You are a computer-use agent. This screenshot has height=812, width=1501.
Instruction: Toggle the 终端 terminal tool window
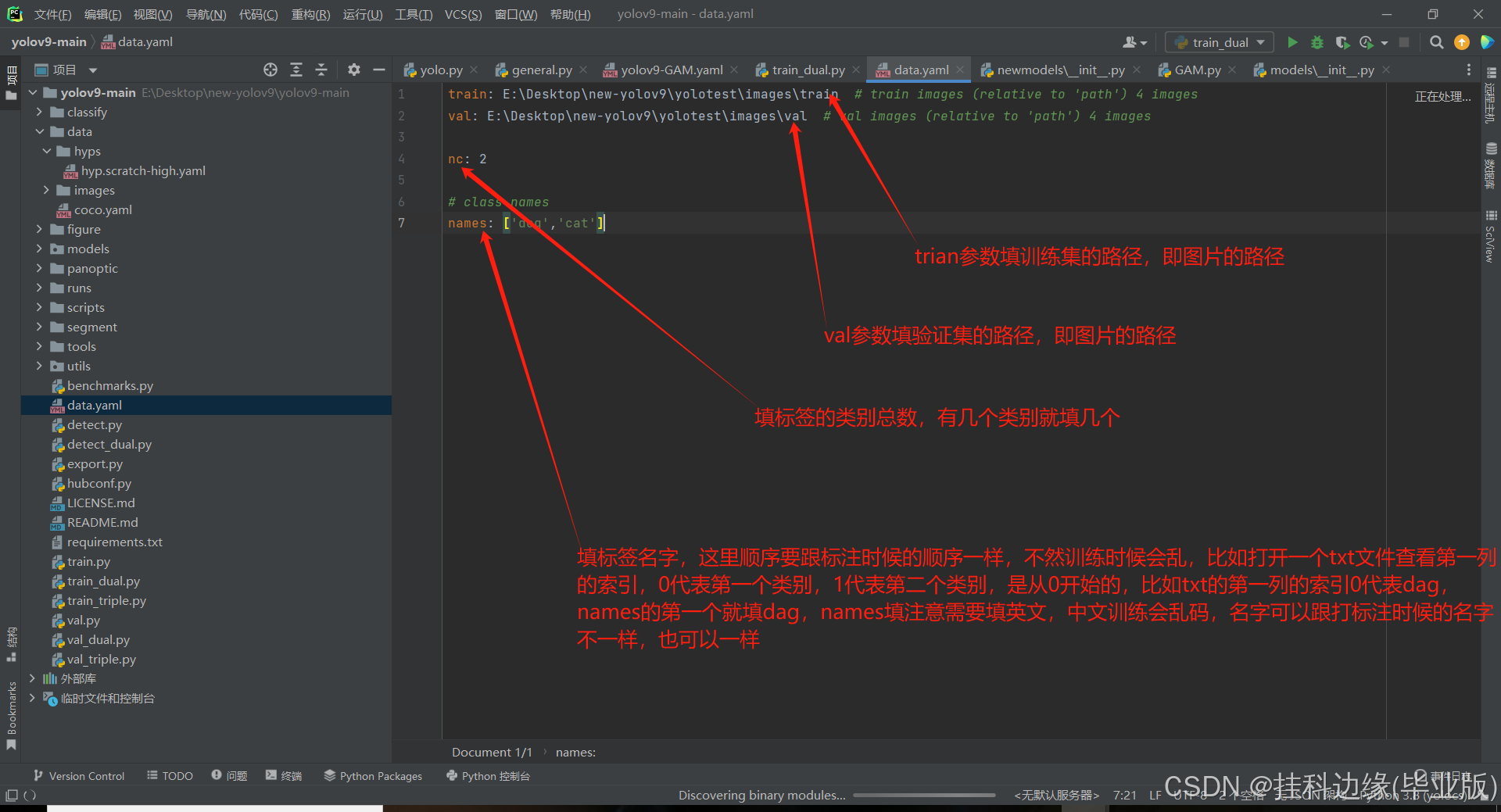coord(284,775)
